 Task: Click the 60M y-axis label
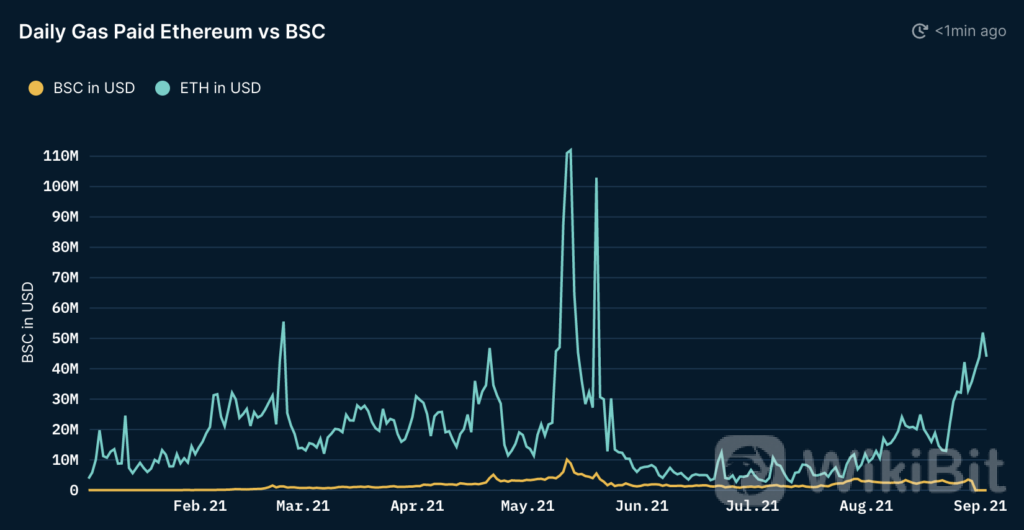(x=64, y=308)
